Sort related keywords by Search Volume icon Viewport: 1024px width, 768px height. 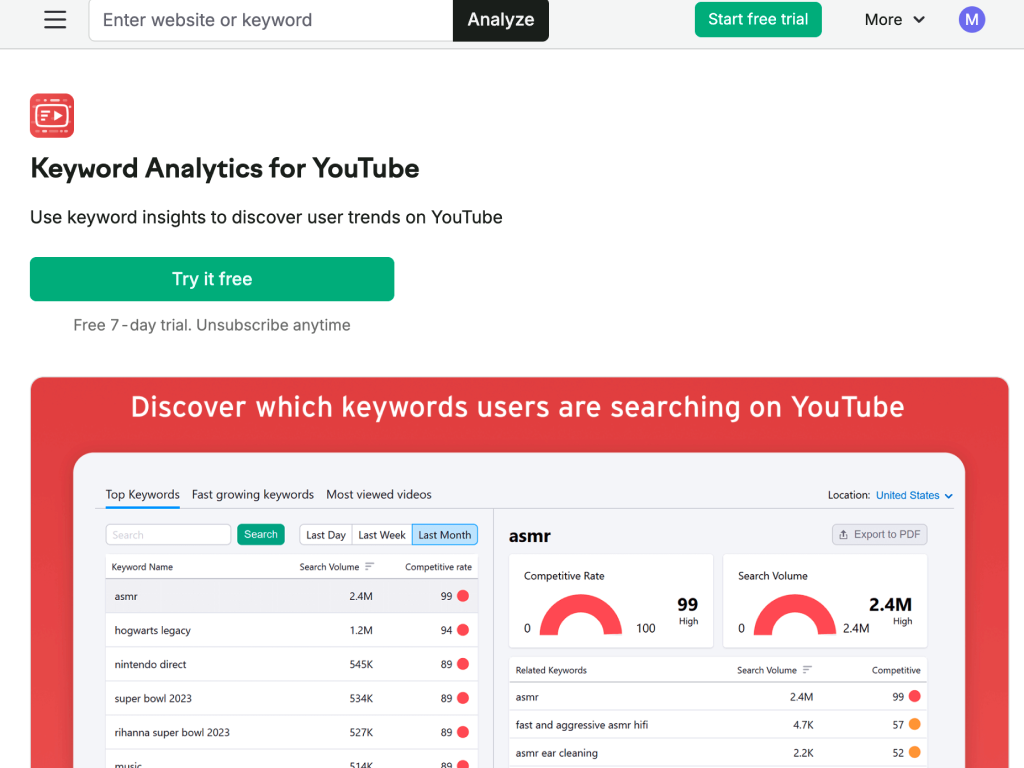[807, 669]
